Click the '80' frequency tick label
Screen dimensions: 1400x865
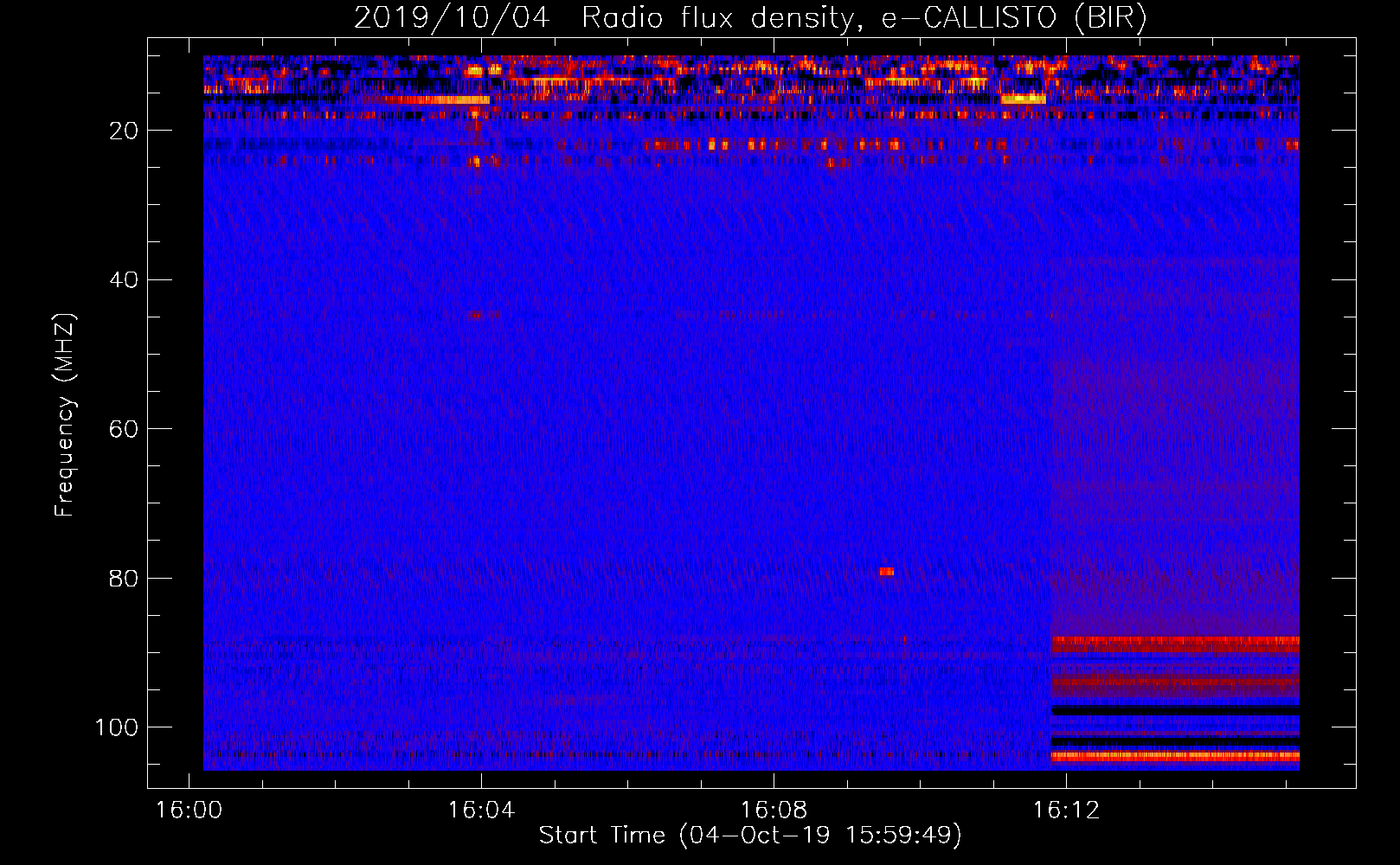pos(124,578)
